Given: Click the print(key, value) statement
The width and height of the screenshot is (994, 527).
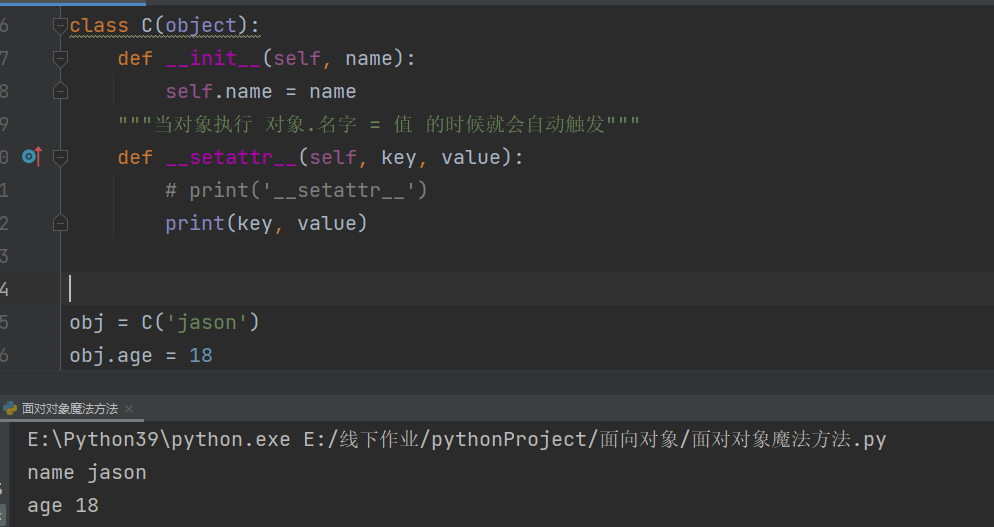Looking at the screenshot, I should [x=266, y=223].
